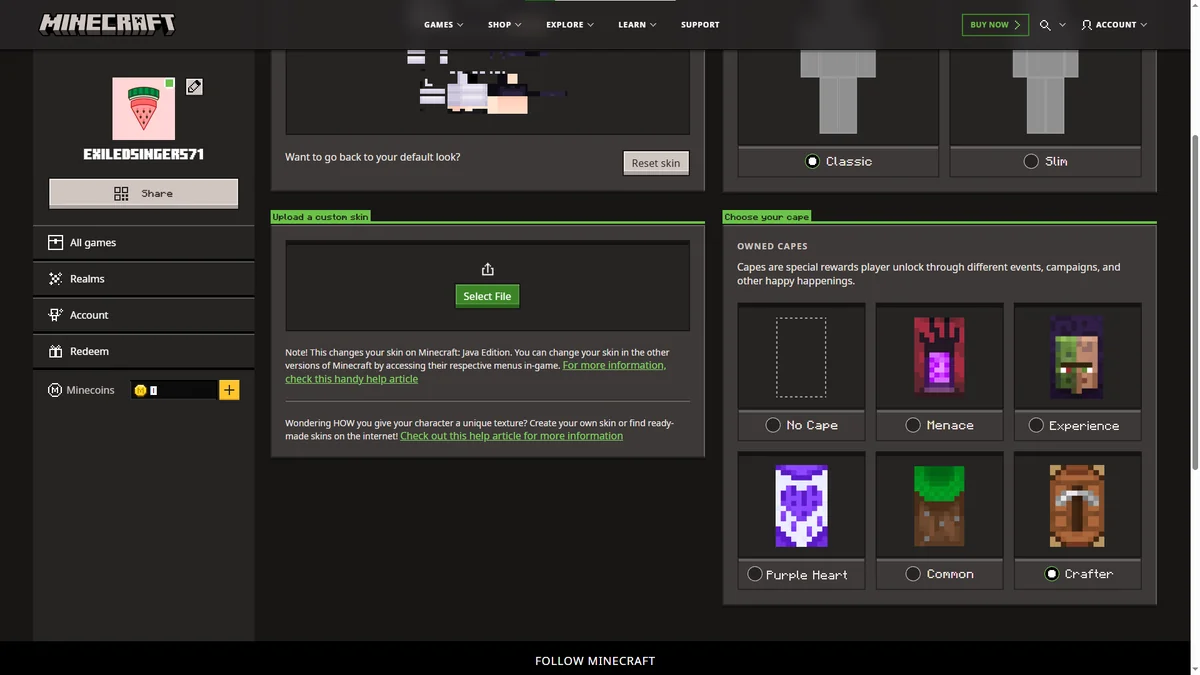1200x675 pixels.
Task: Click the Follow Minecraft footer text
Action: point(595,661)
